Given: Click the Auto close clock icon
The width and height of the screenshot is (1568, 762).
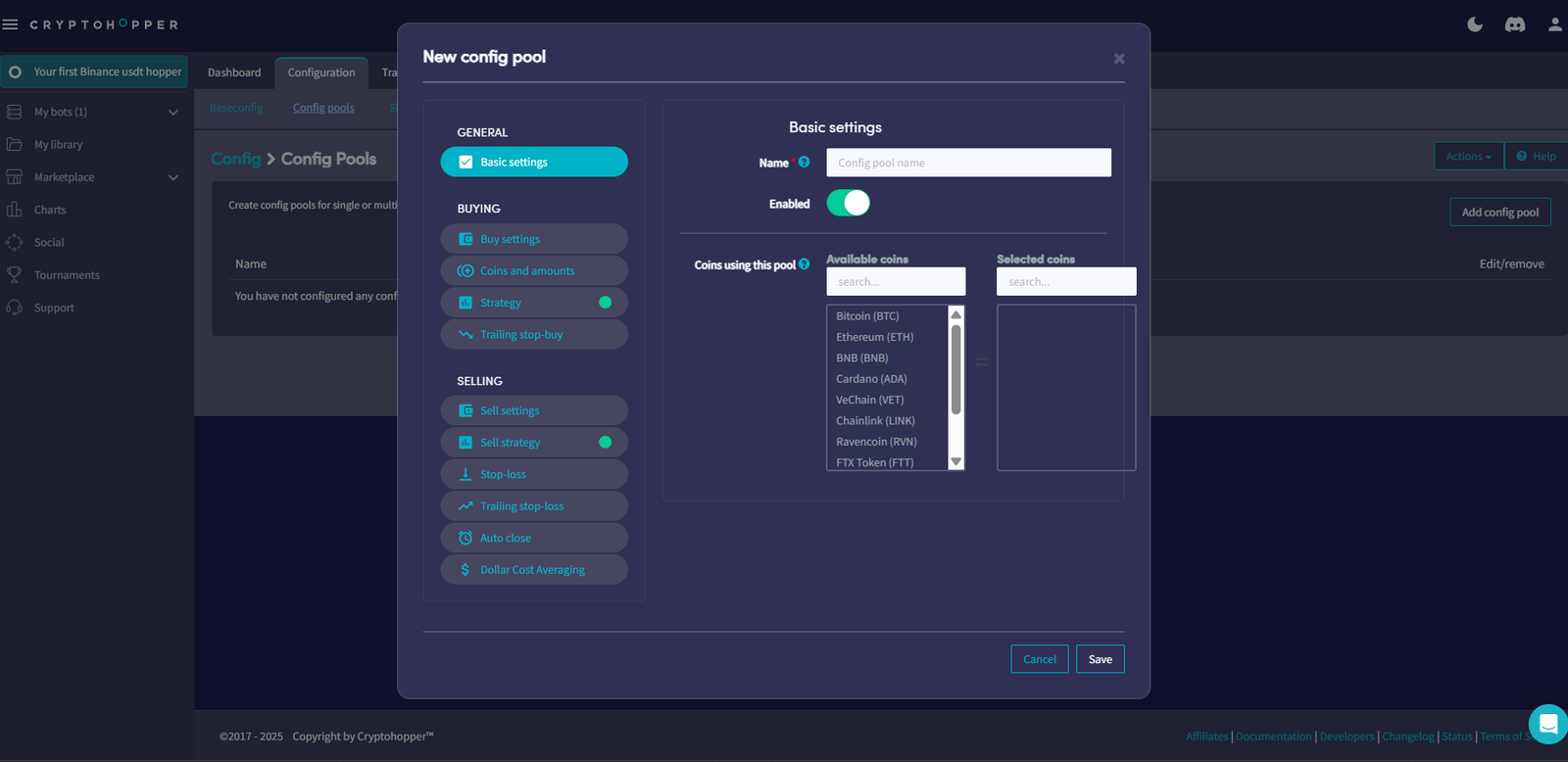Looking at the screenshot, I should point(465,538).
